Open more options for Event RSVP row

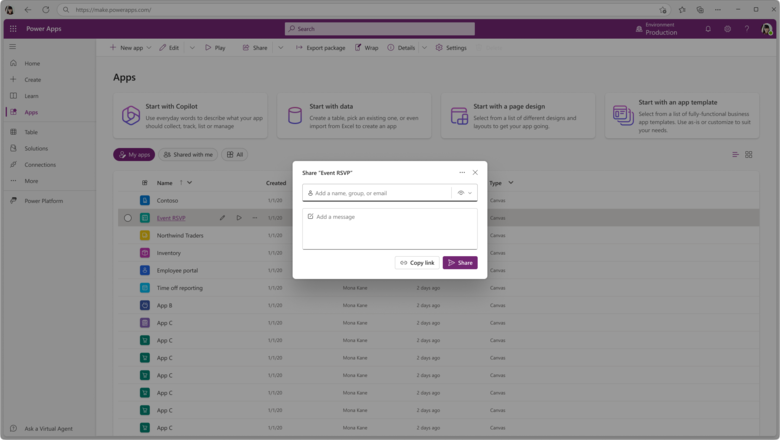click(x=255, y=218)
